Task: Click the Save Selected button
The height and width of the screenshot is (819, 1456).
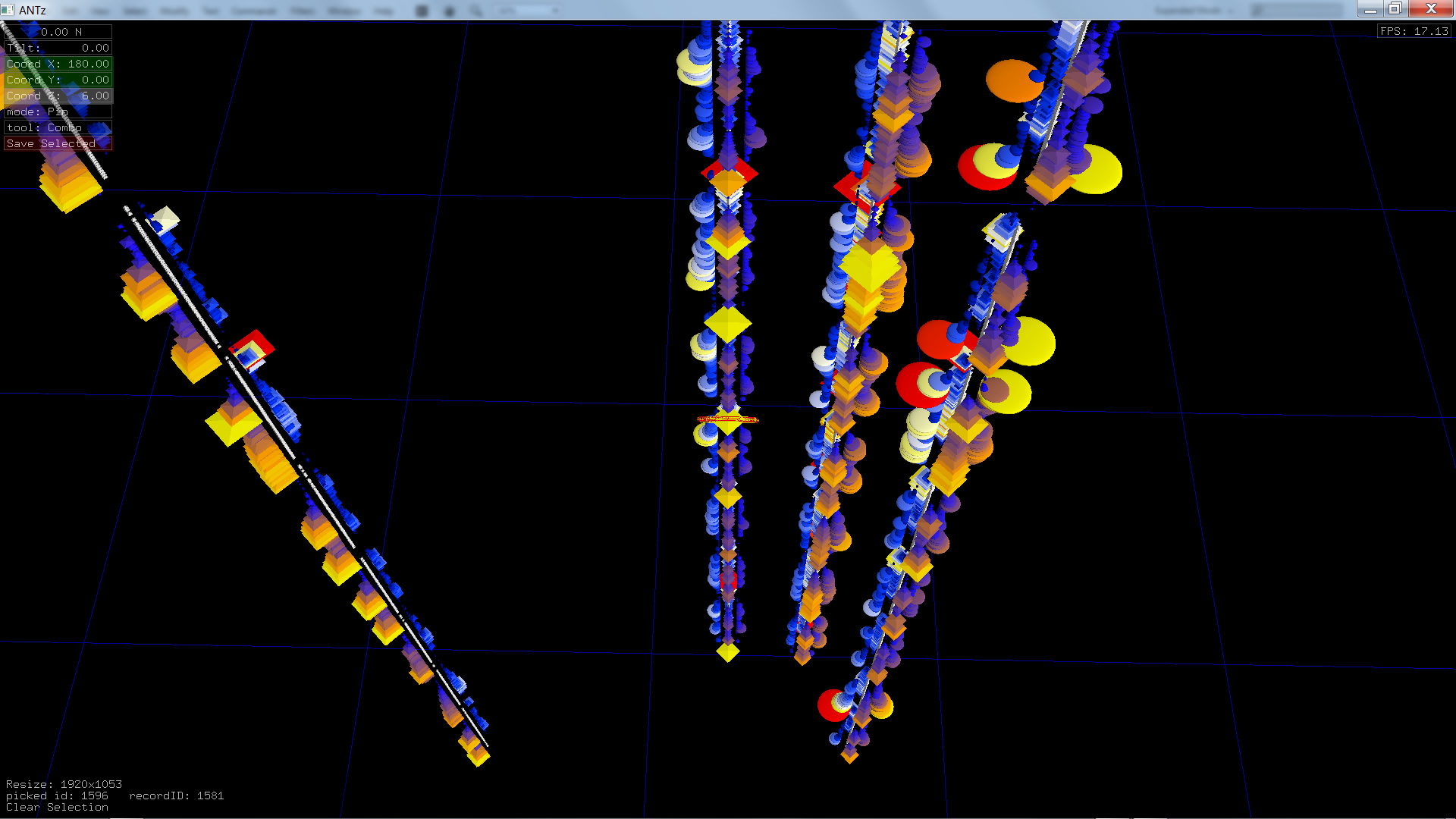Action: (x=58, y=143)
